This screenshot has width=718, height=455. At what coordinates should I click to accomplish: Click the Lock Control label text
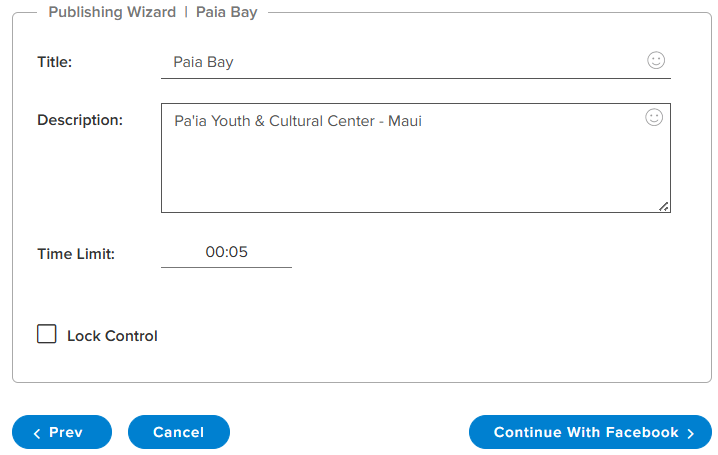click(112, 336)
